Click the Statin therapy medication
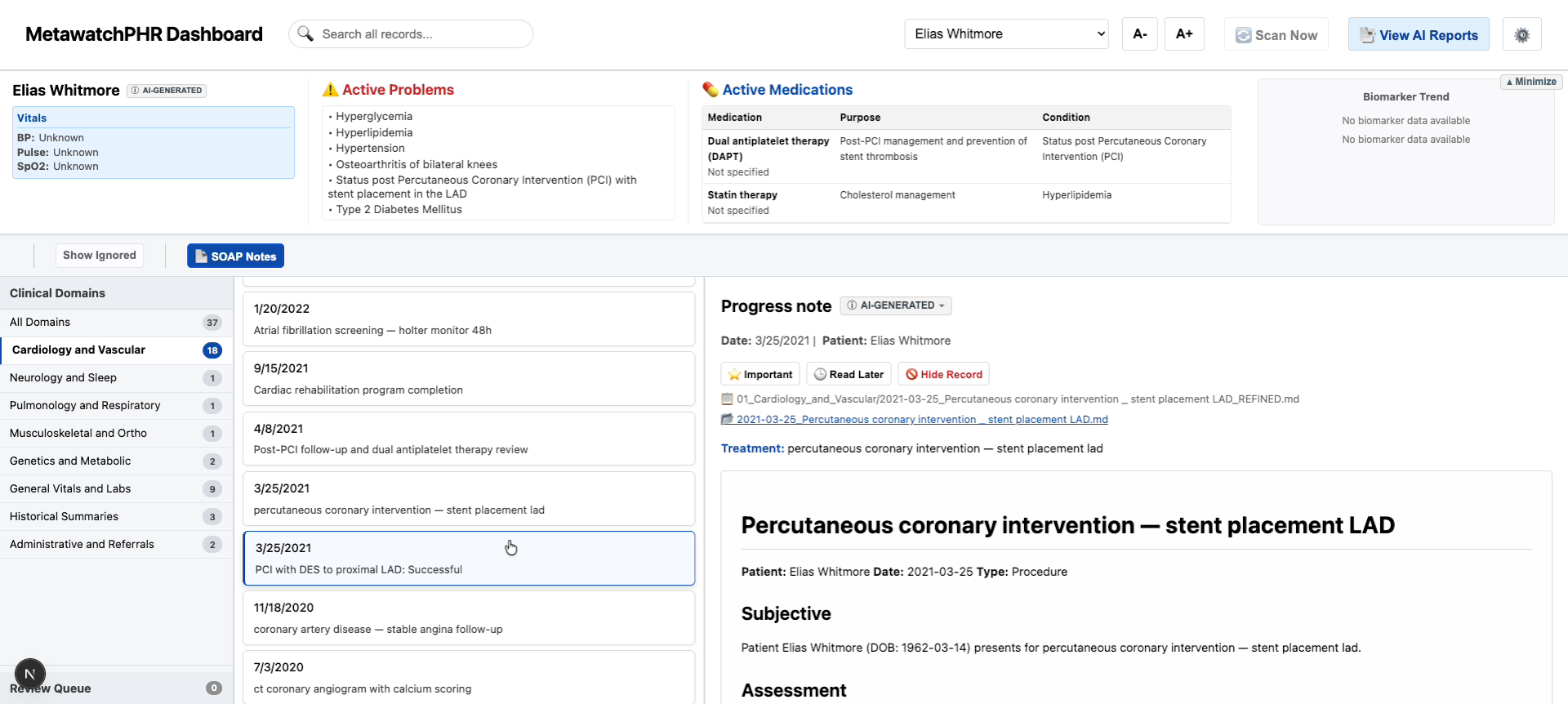The height and width of the screenshot is (704, 1568). click(x=742, y=195)
